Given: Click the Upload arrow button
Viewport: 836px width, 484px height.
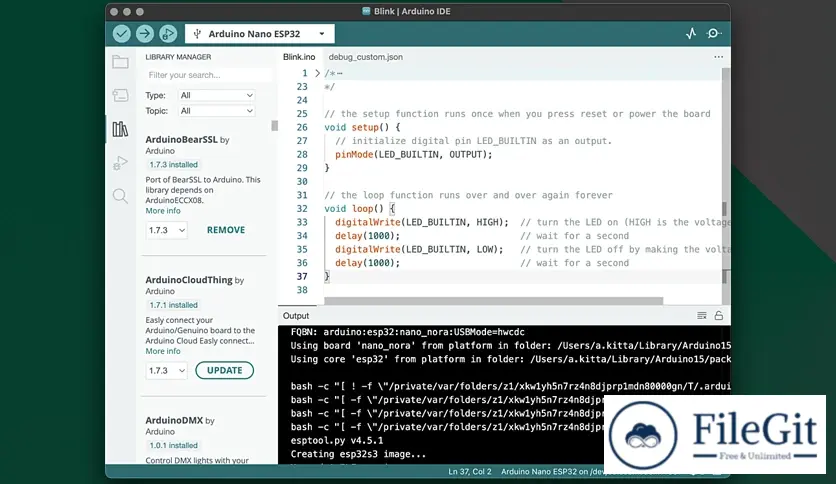Looking at the screenshot, I should point(144,34).
